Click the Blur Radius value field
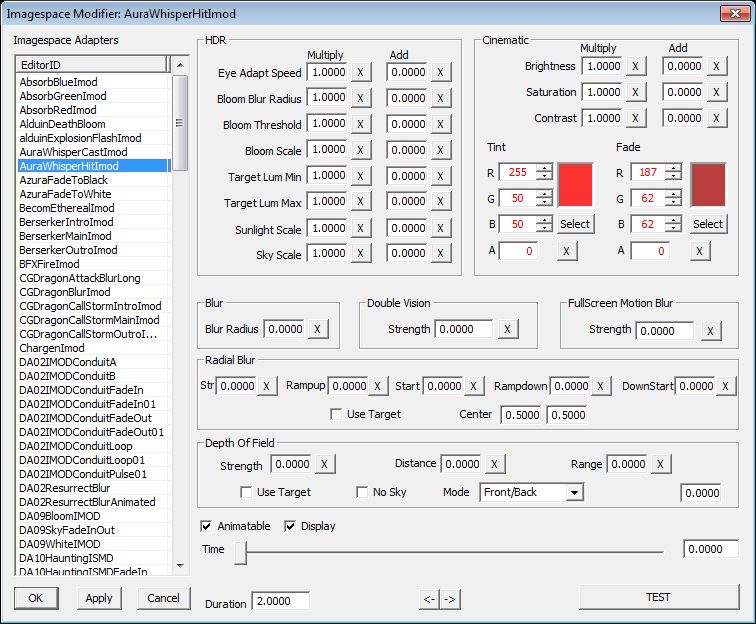The height and width of the screenshot is (624, 756). (285, 329)
